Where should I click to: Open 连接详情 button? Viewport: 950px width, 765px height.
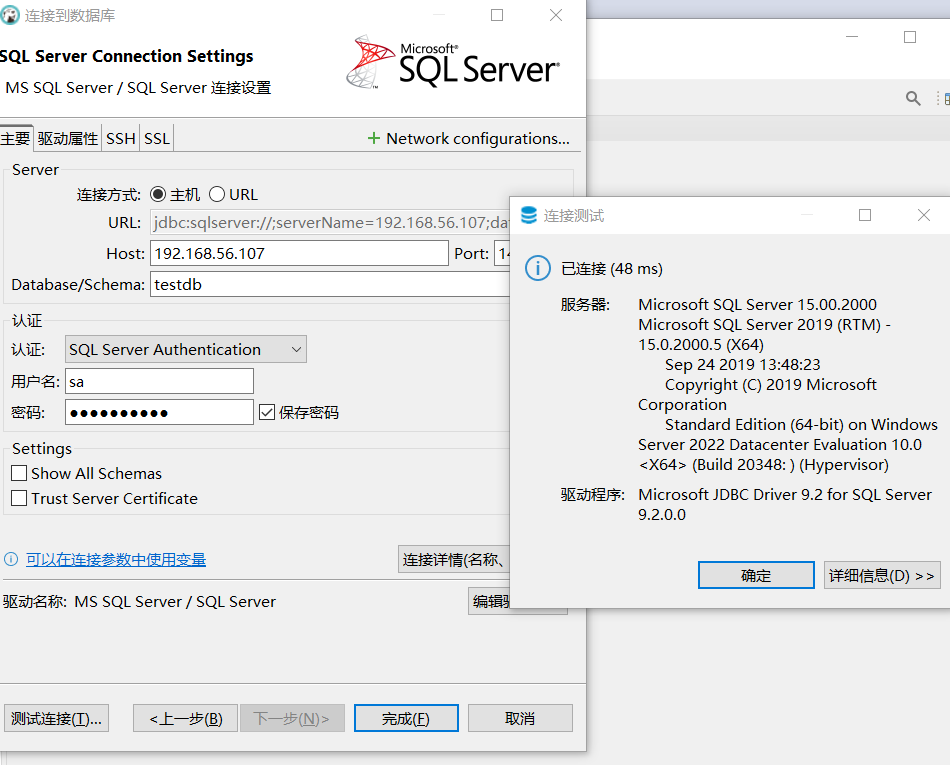tap(453, 559)
